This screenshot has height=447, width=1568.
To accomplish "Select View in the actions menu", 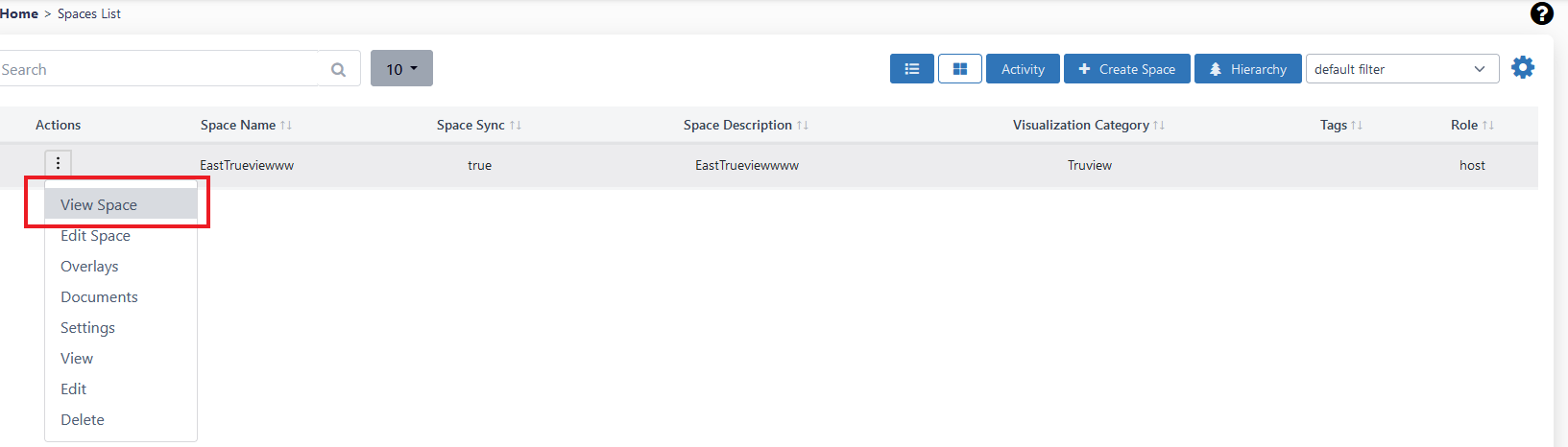I will [121, 358].
